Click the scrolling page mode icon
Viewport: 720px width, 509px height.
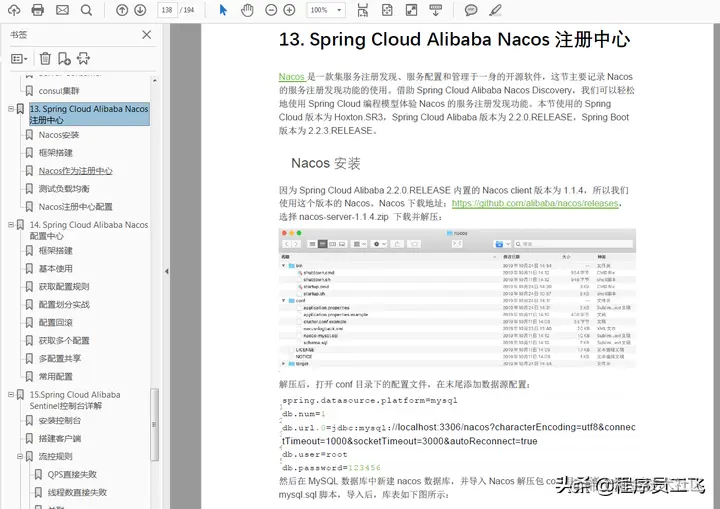363,10
